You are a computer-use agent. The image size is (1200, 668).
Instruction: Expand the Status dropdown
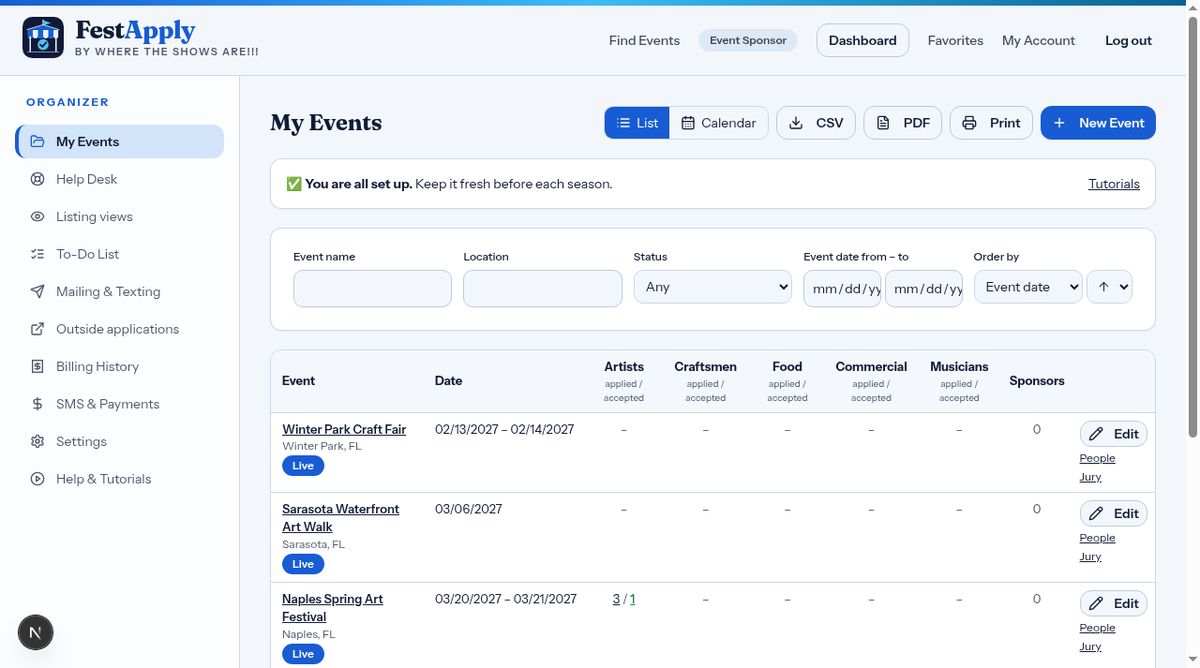[713, 287]
